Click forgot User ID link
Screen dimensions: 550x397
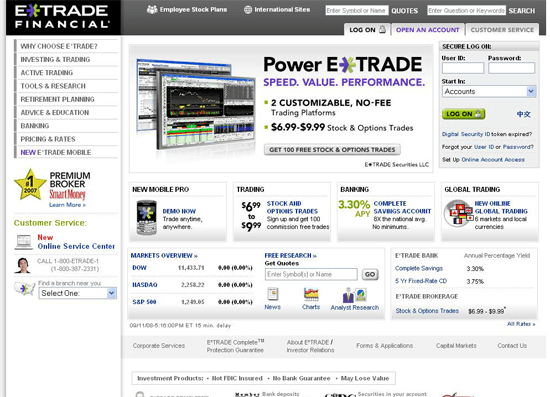(484, 147)
